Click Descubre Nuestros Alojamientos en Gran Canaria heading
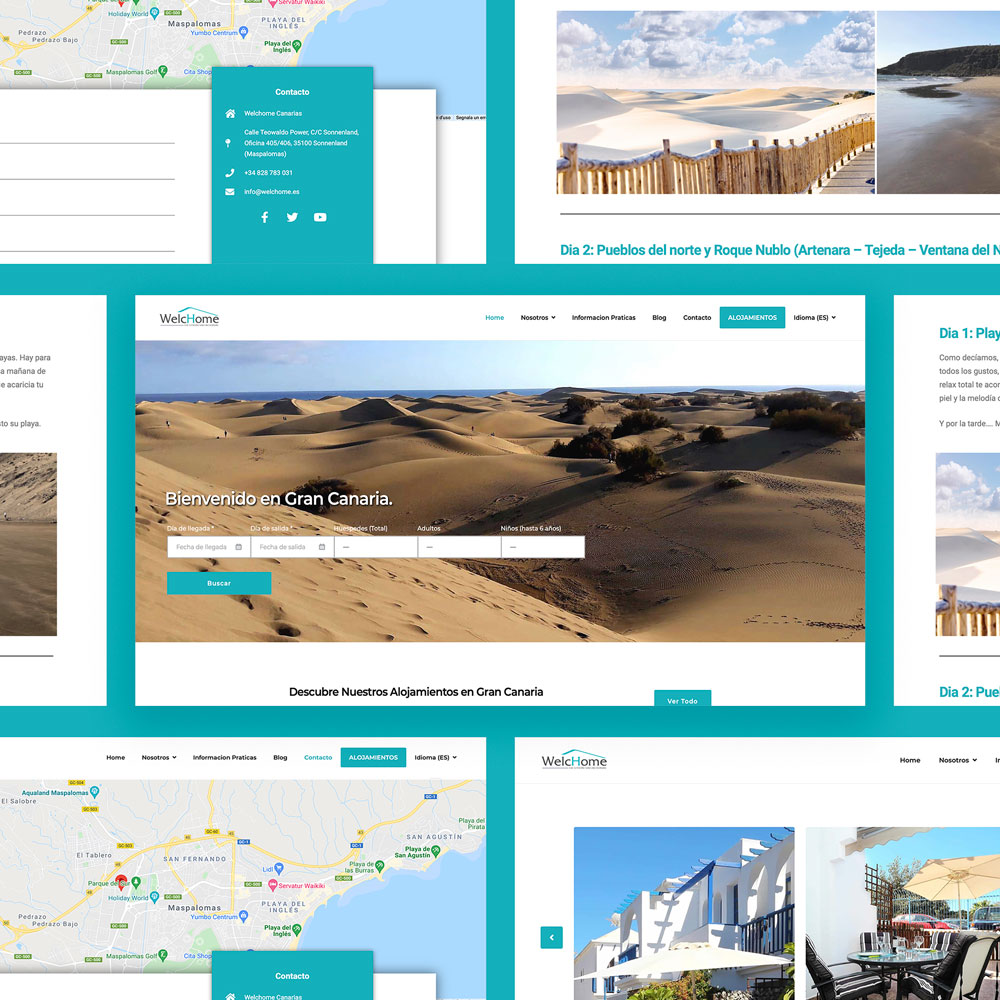1000x1000 pixels. coord(416,692)
